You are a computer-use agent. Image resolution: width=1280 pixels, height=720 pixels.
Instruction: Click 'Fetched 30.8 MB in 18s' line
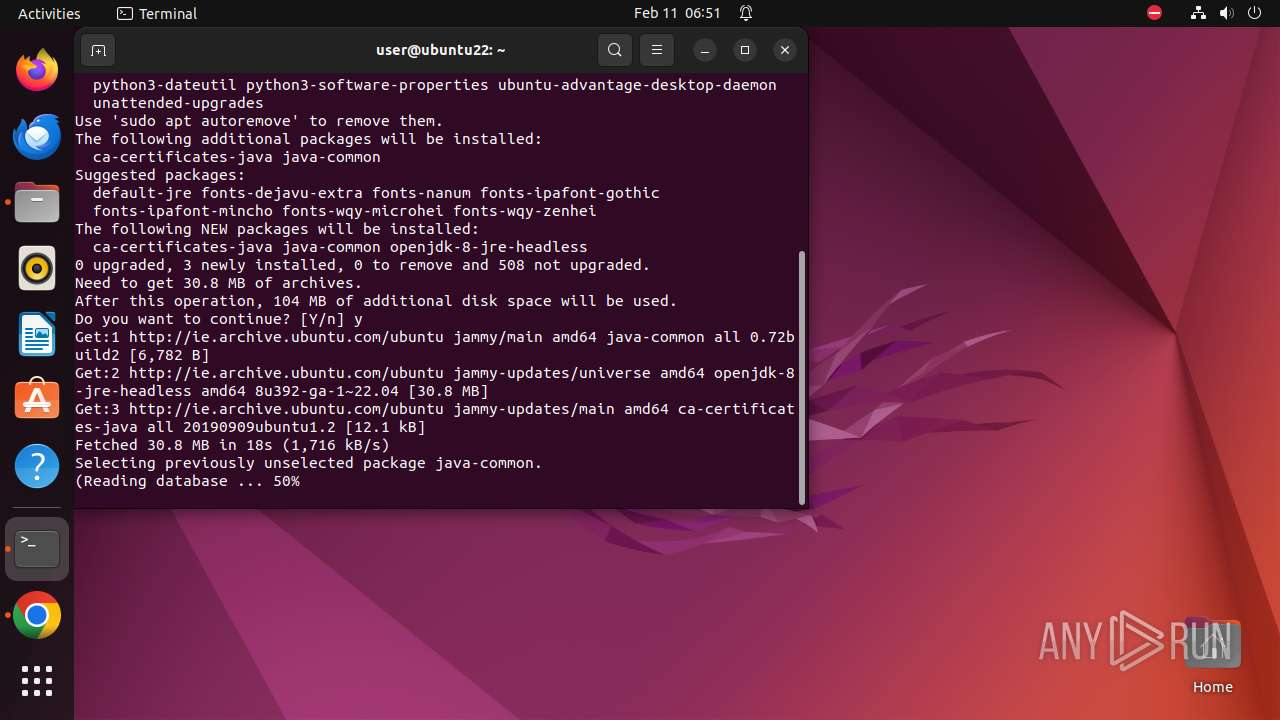click(232, 445)
